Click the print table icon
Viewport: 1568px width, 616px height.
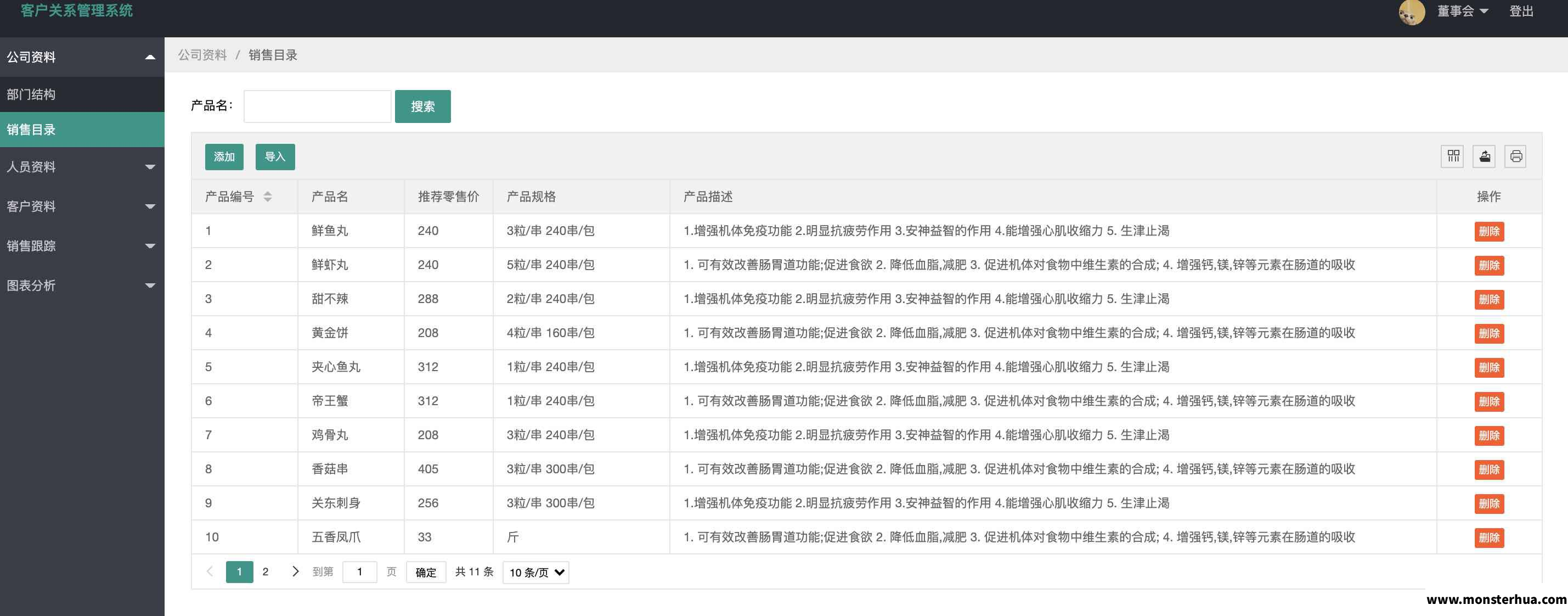click(x=1516, y=156)
